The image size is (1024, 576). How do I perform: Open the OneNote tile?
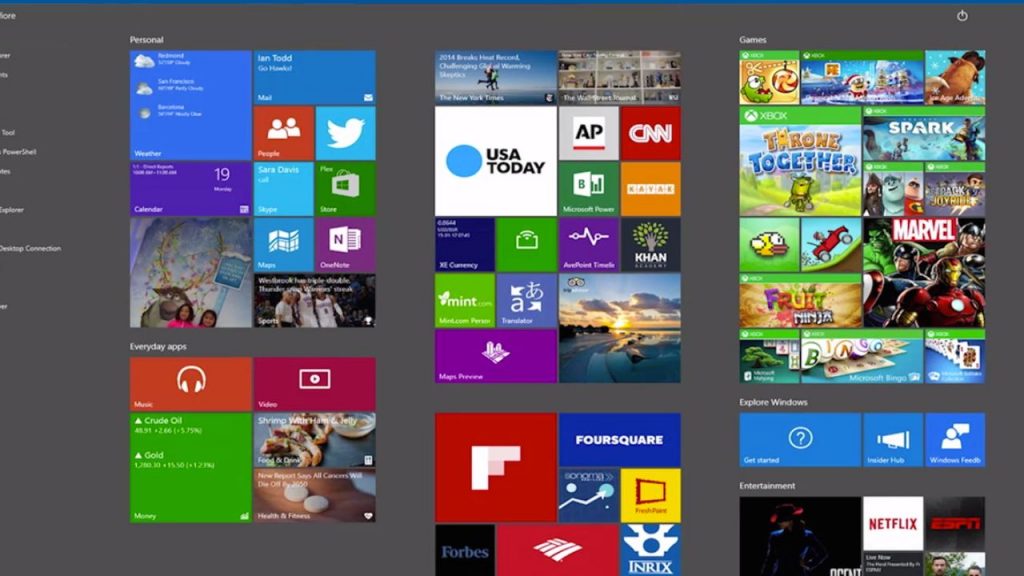click(345, 245)
